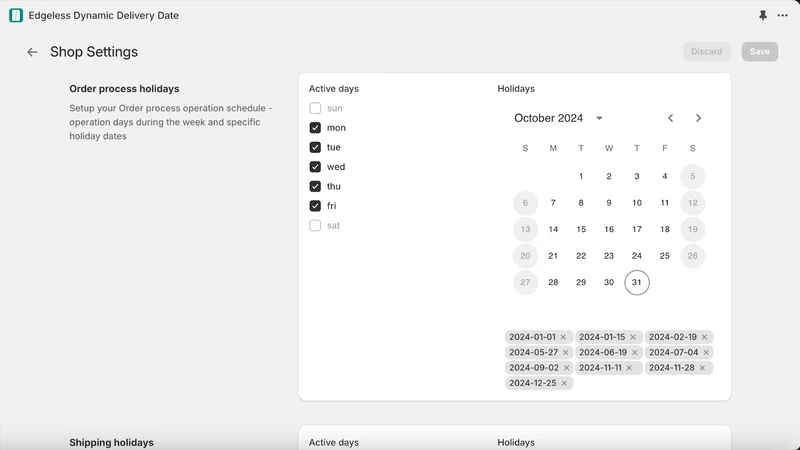Select October 2 on the calendar
This screenshot has height=450, width=800.
tap(609, 176)
